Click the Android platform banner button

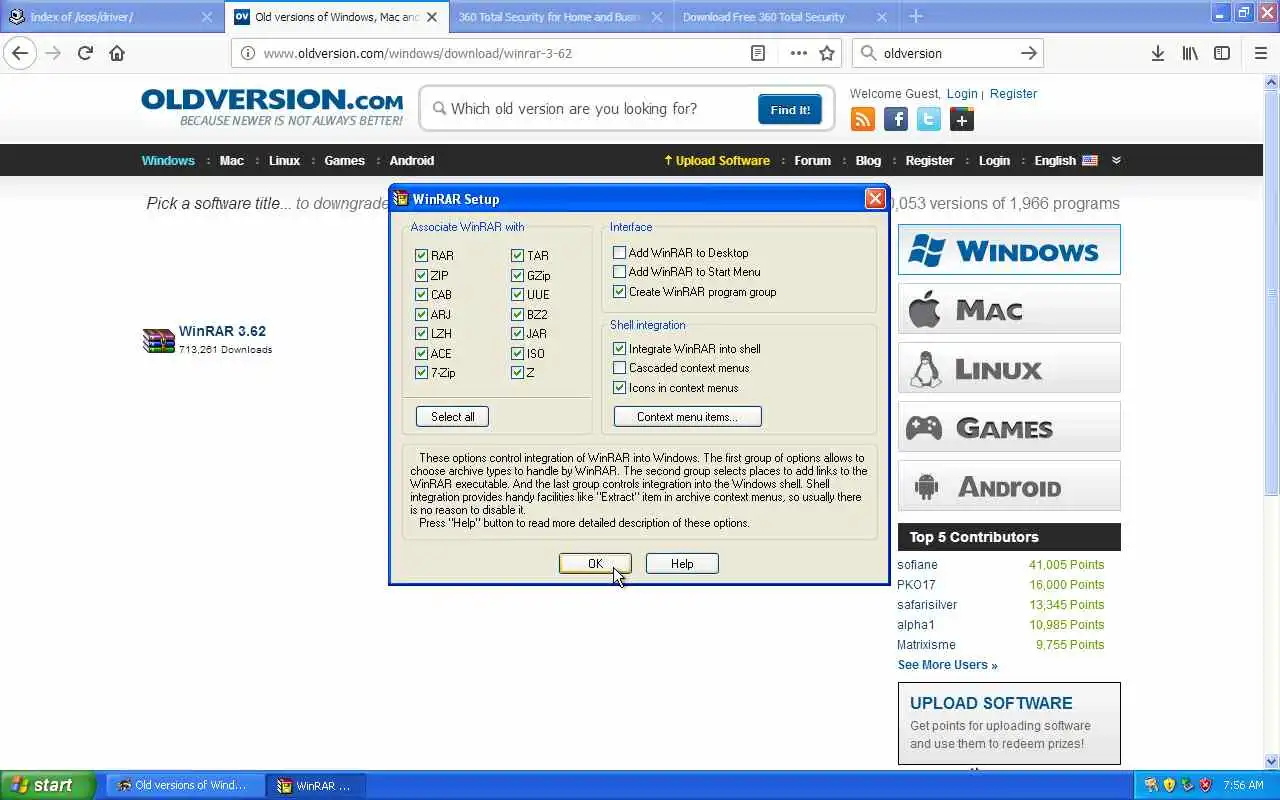(x=1009, y=486)
